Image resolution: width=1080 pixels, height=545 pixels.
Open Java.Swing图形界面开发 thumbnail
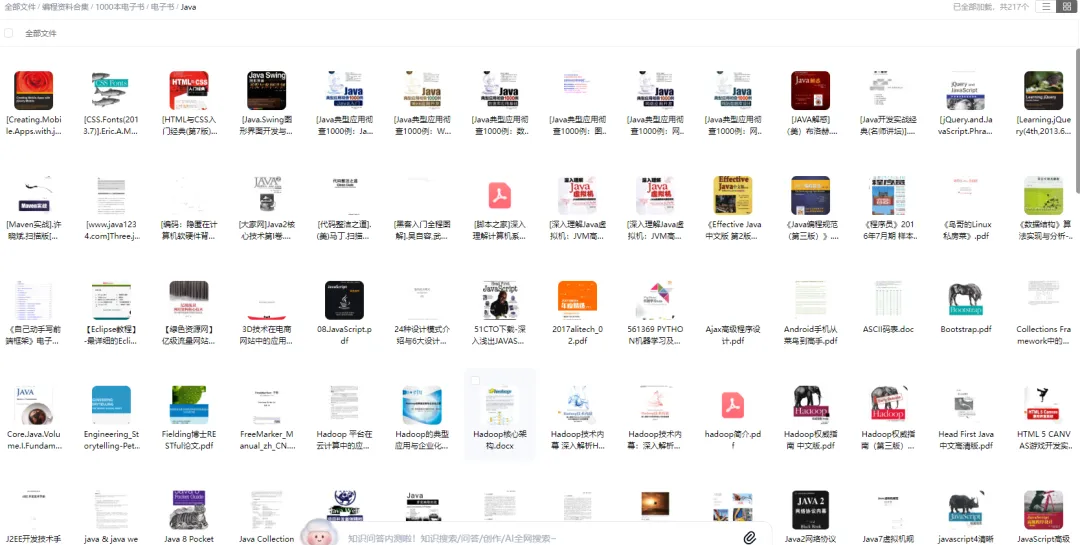267,90
